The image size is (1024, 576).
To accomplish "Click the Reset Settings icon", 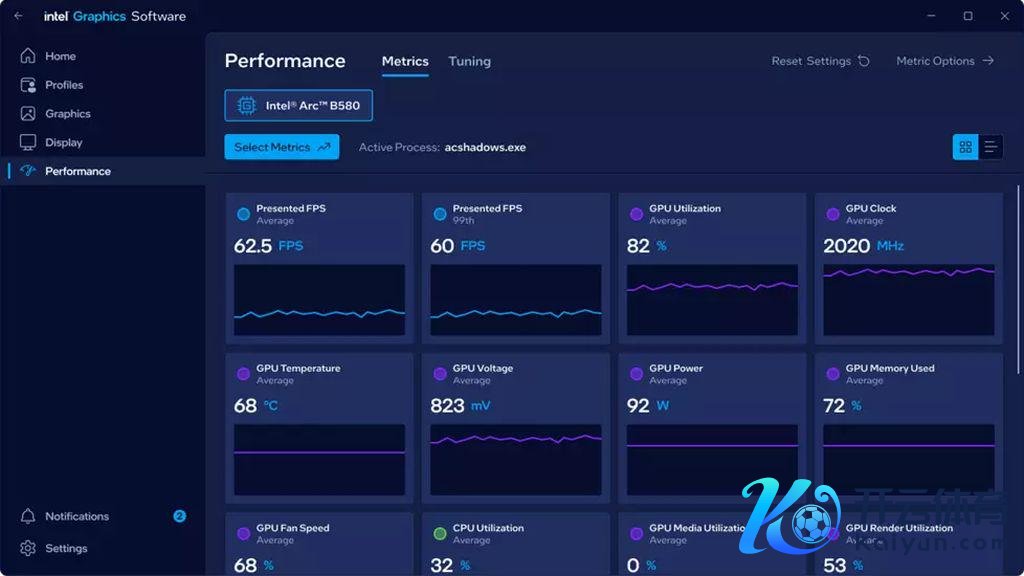I will click(x=864, y=61).
